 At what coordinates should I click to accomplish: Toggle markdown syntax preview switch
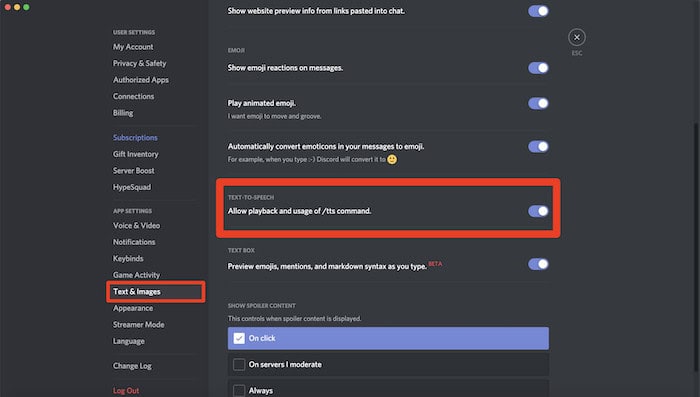[538, 264]
